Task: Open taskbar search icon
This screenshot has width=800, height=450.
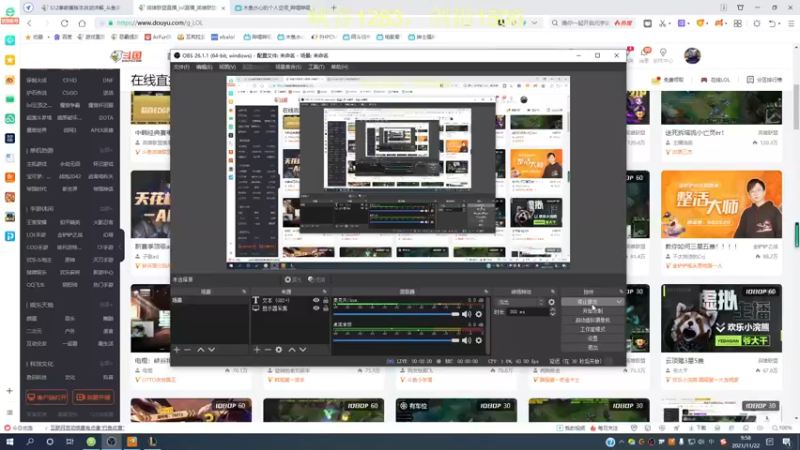Action: click(30, 441)
